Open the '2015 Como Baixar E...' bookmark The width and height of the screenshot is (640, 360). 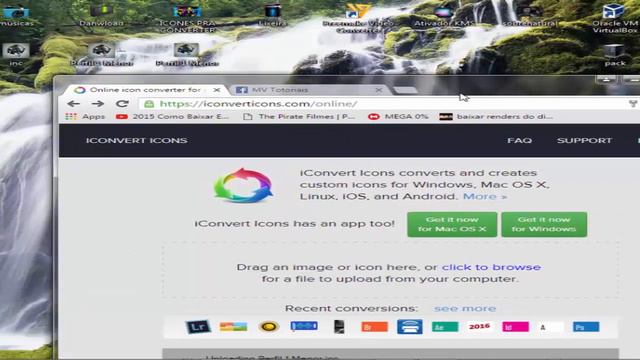pos(172,117)
